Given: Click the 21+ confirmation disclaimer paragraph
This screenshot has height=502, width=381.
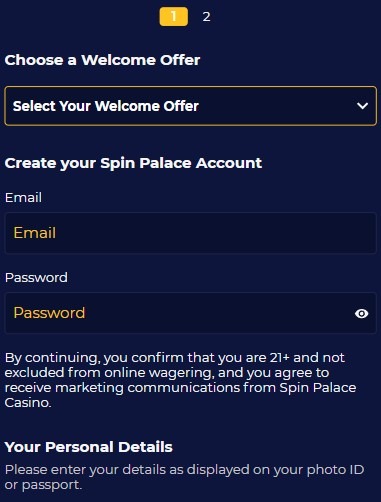Looking at the screenshot, I should tap(180, 380).
